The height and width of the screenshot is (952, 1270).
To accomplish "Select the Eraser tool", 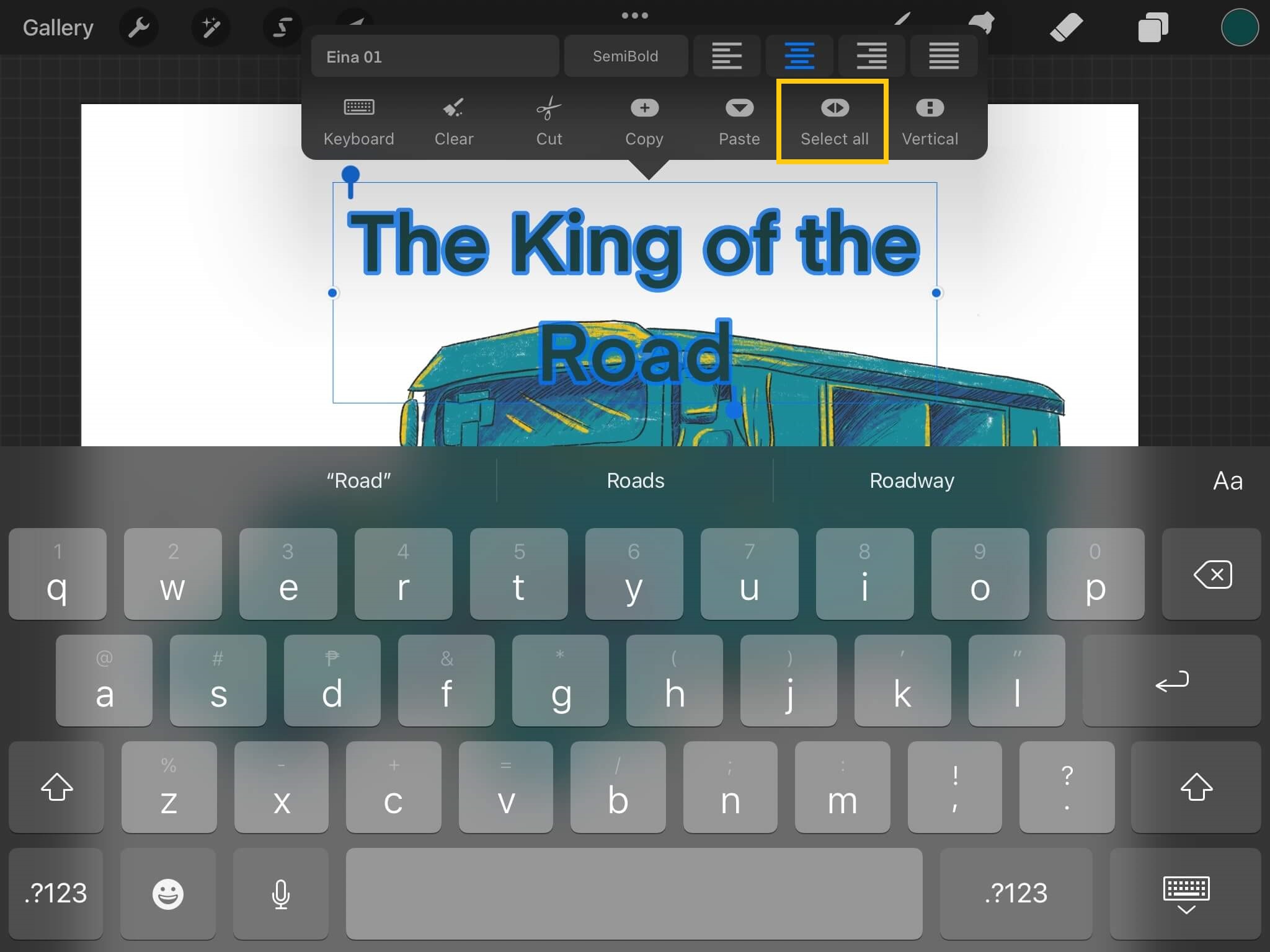I will [x=1066, y=28].
